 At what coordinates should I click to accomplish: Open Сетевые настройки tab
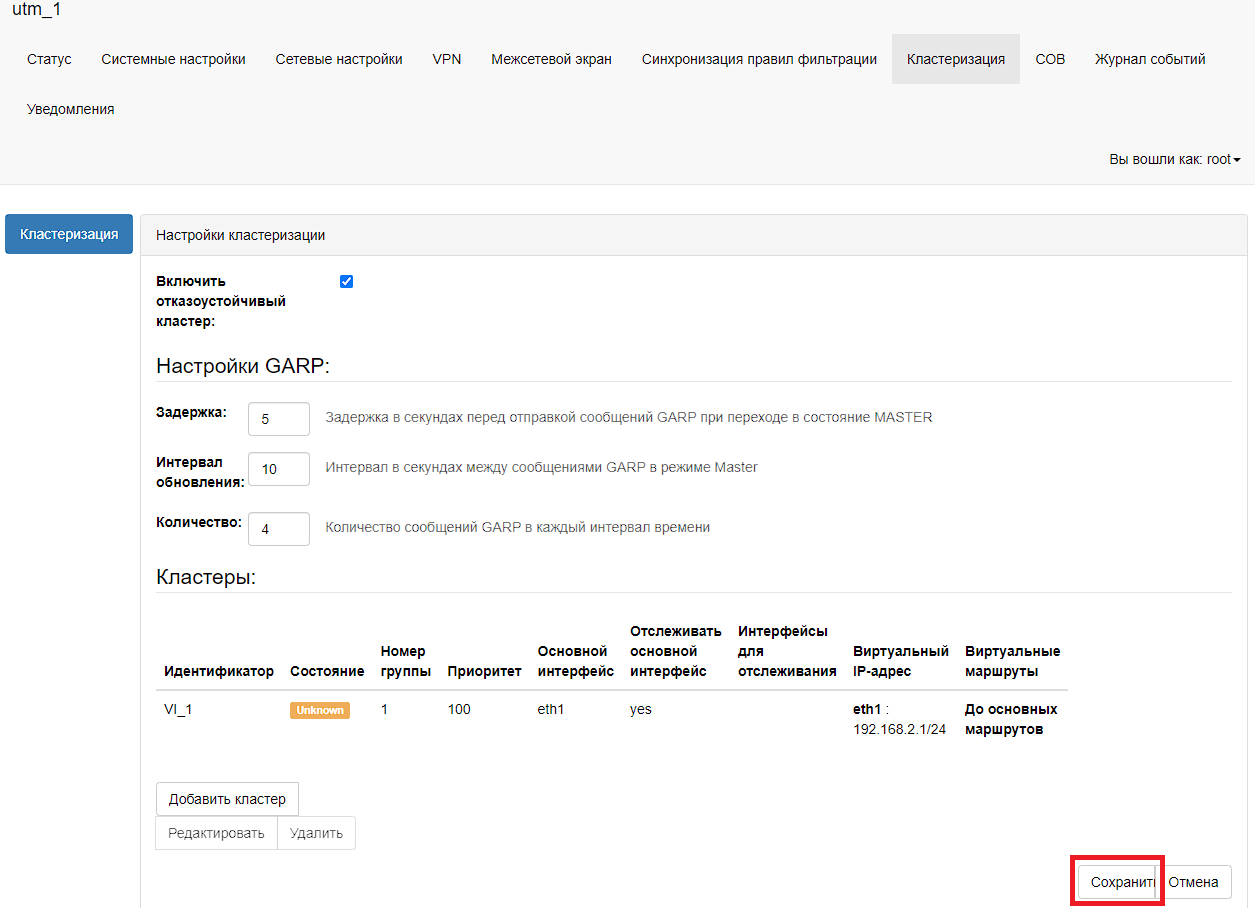339,59
